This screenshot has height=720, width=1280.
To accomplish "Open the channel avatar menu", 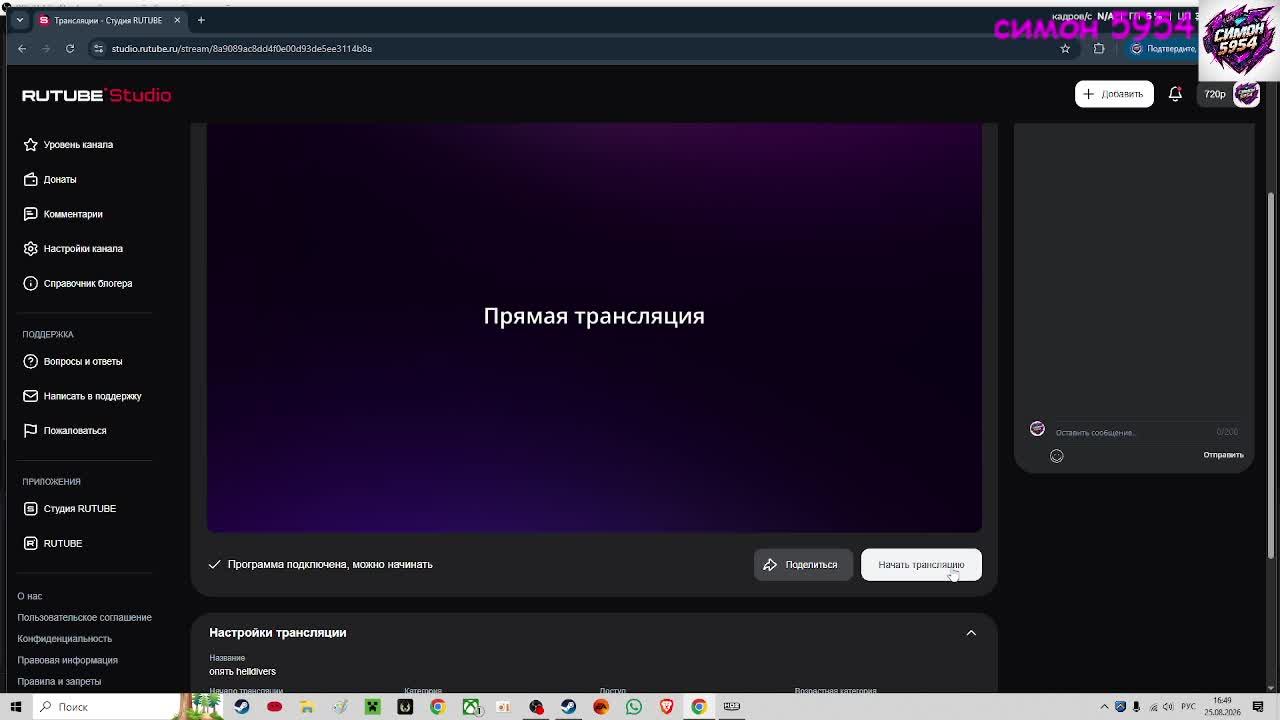I will (1246, 94).
